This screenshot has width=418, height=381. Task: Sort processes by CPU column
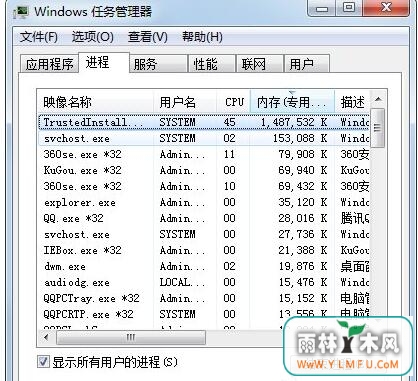[x=233, y=102]
